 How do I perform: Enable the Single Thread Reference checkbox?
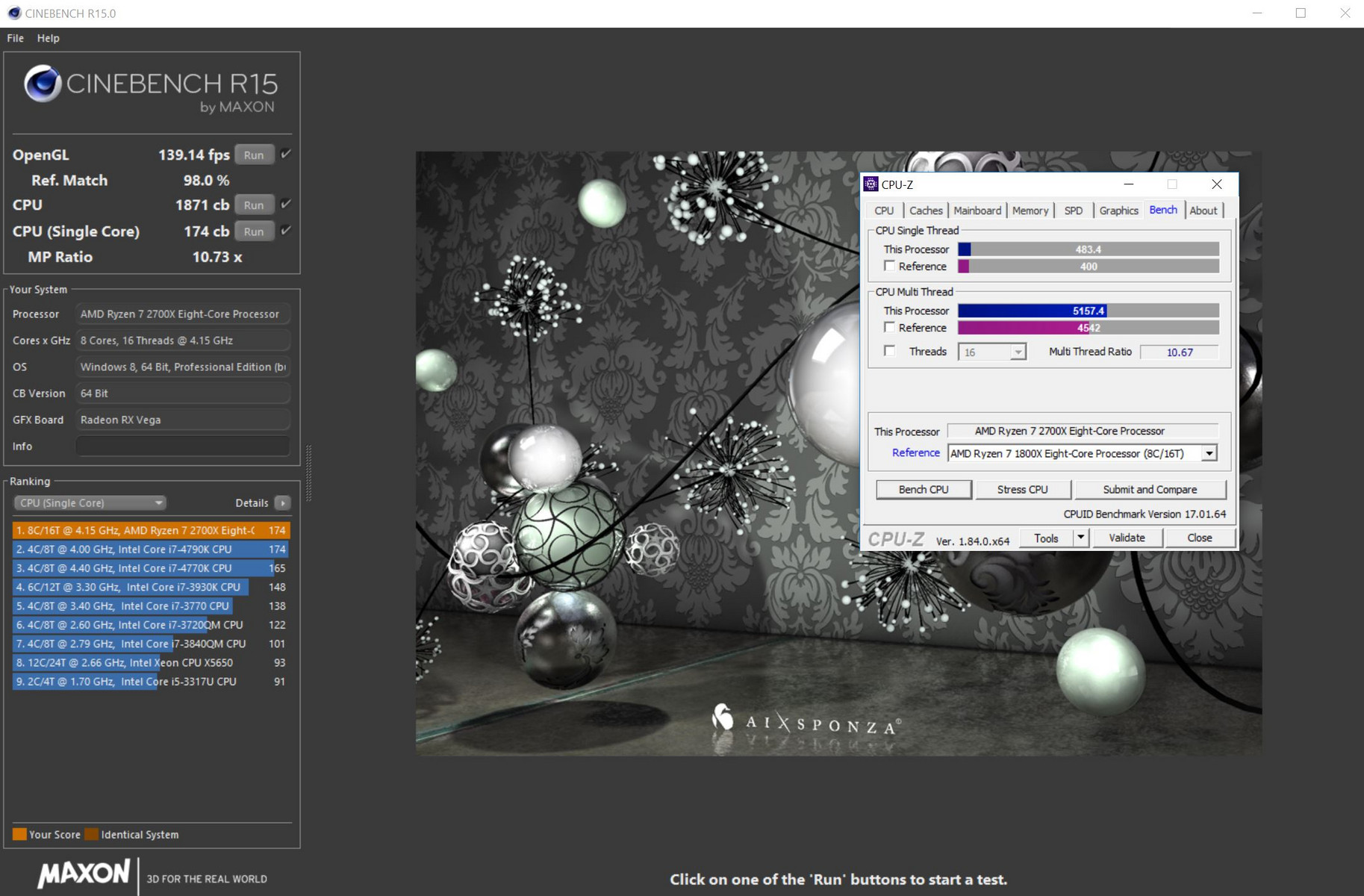pyautogui.click(x=889, y=266)
